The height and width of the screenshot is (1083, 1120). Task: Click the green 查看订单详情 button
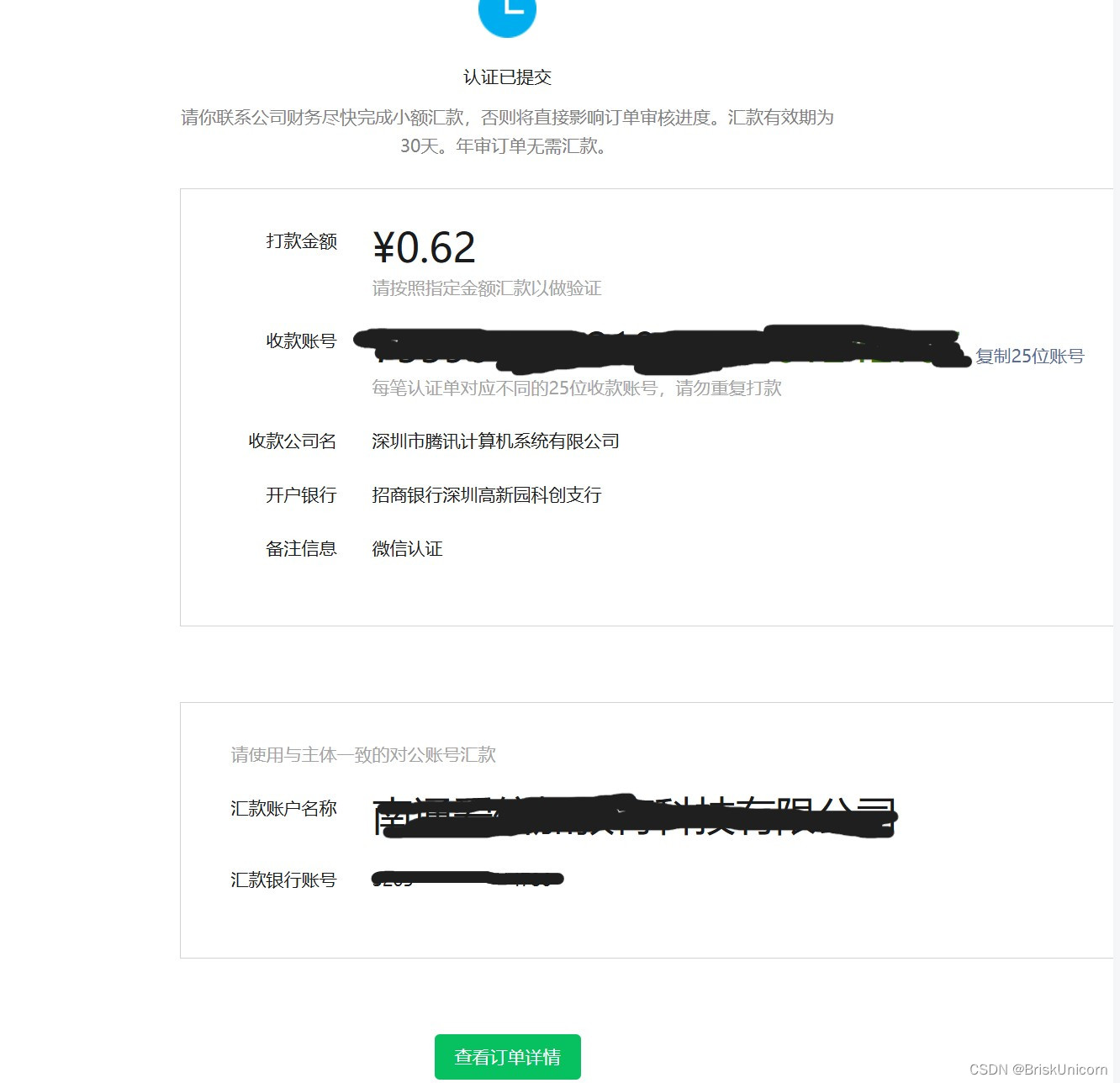click(507, 1056)
